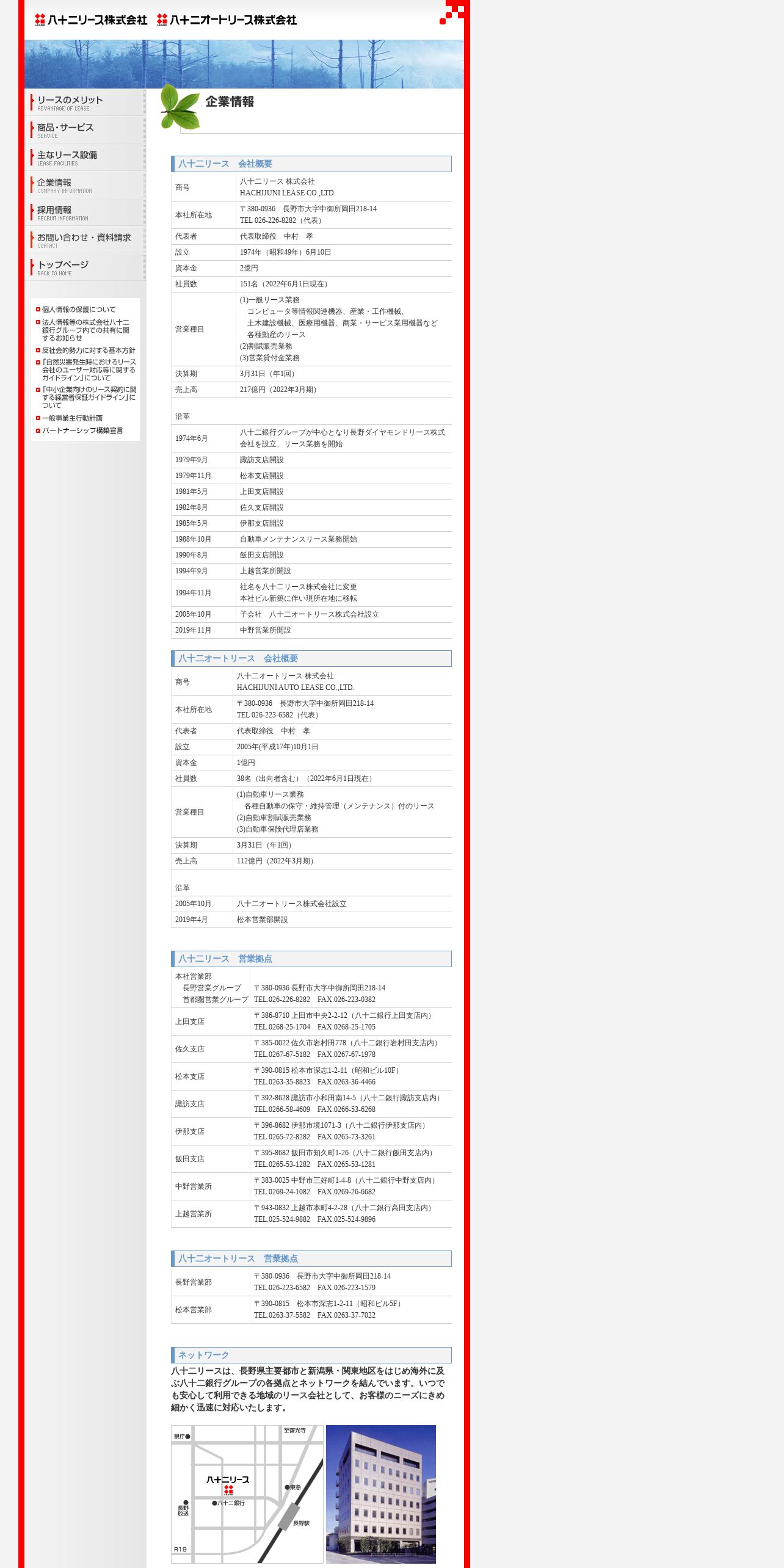Click TEL 026-226-8282（代表）text

point(281,220)
